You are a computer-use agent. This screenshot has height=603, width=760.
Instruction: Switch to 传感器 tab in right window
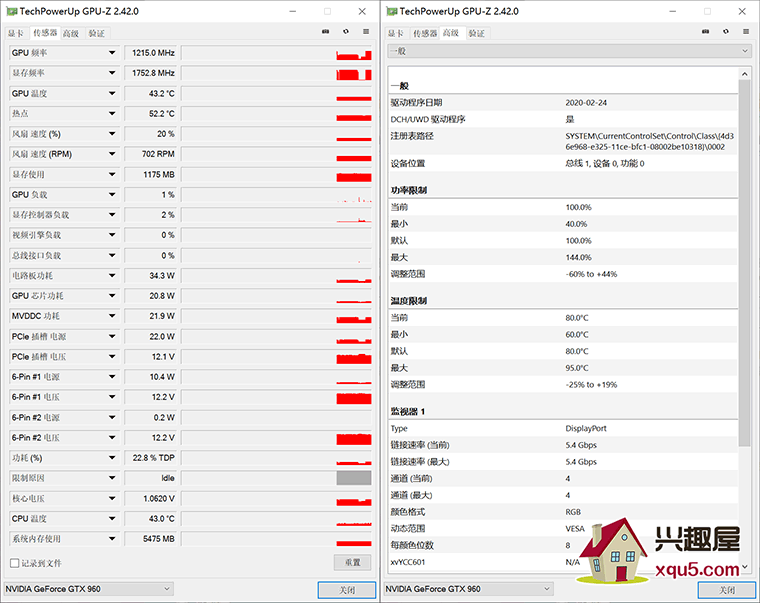(425, 33)
